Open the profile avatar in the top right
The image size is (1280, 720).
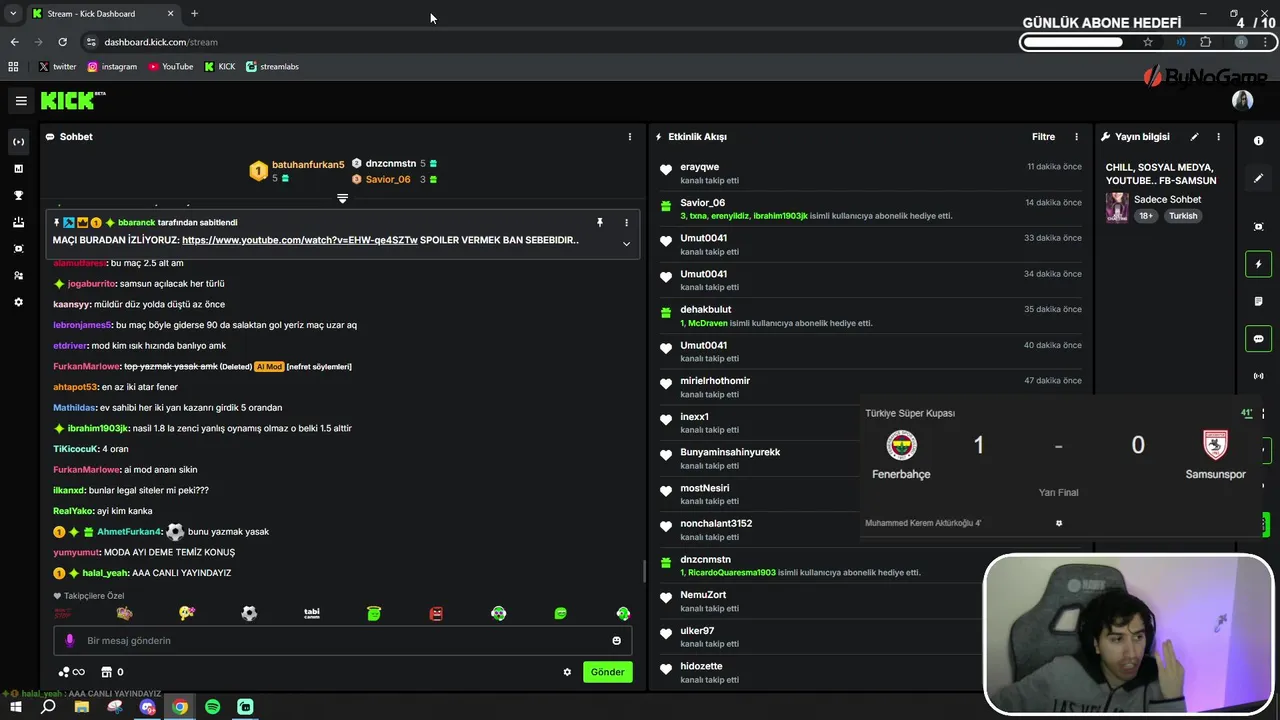point(1242,101)
